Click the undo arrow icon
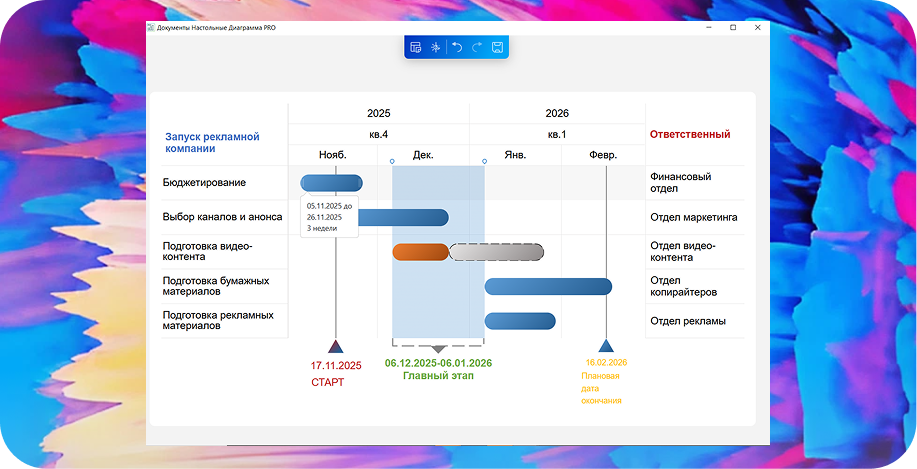 [457, 47]
